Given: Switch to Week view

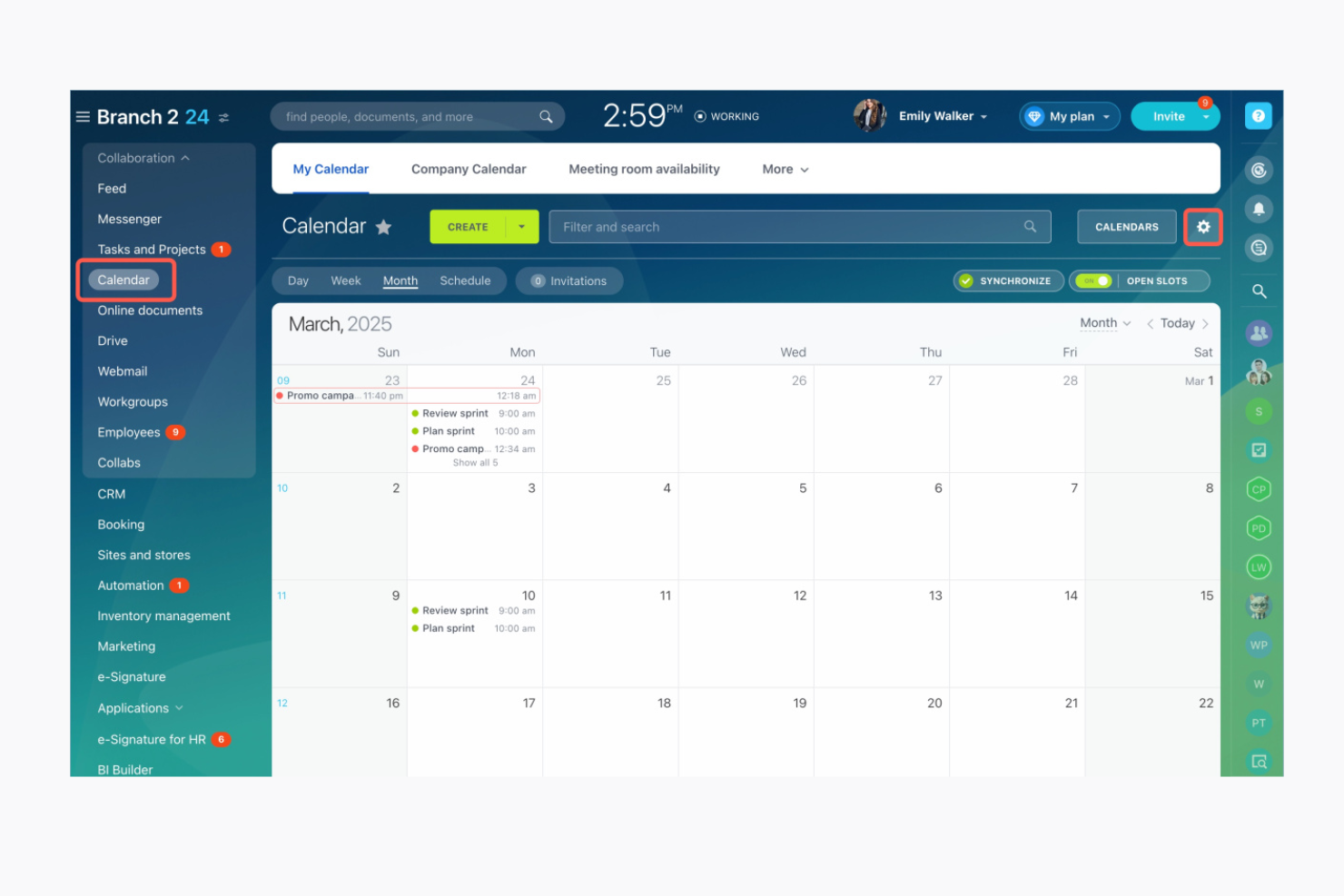Looking at the screenshot, I should point(346,281).
